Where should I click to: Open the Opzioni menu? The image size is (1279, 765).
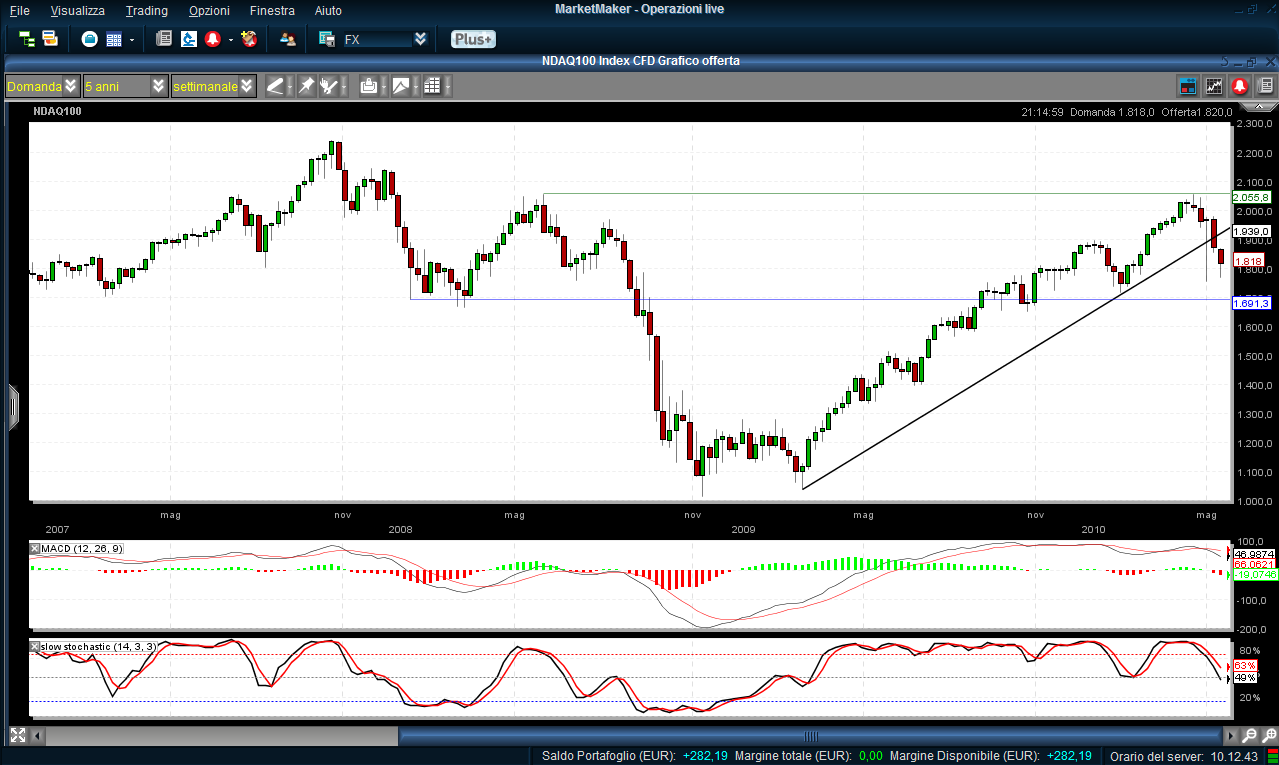(x=207, y=10)
